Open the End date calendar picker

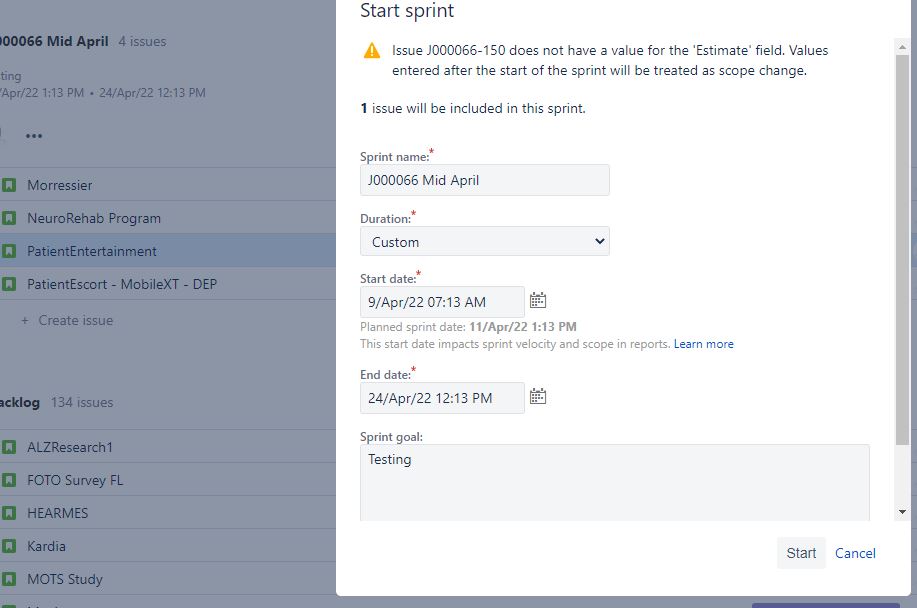[537, 396]
